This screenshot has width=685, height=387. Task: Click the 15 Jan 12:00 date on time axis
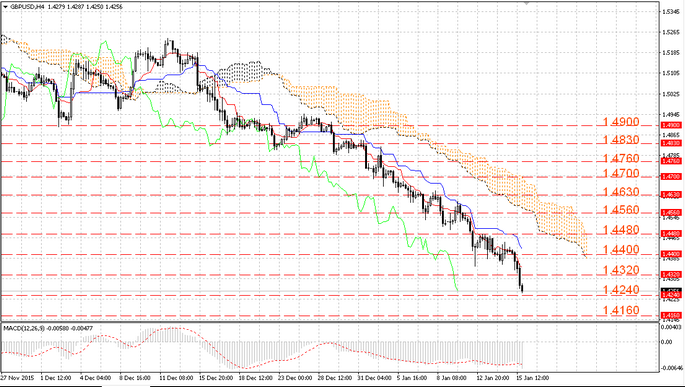click(533, 377)
